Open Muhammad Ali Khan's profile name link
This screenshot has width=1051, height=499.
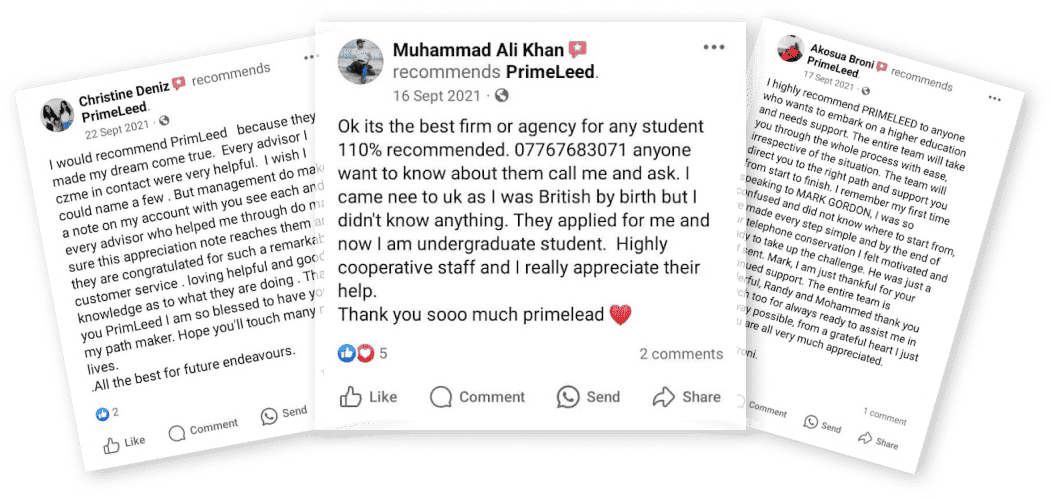tap(478, 50)
